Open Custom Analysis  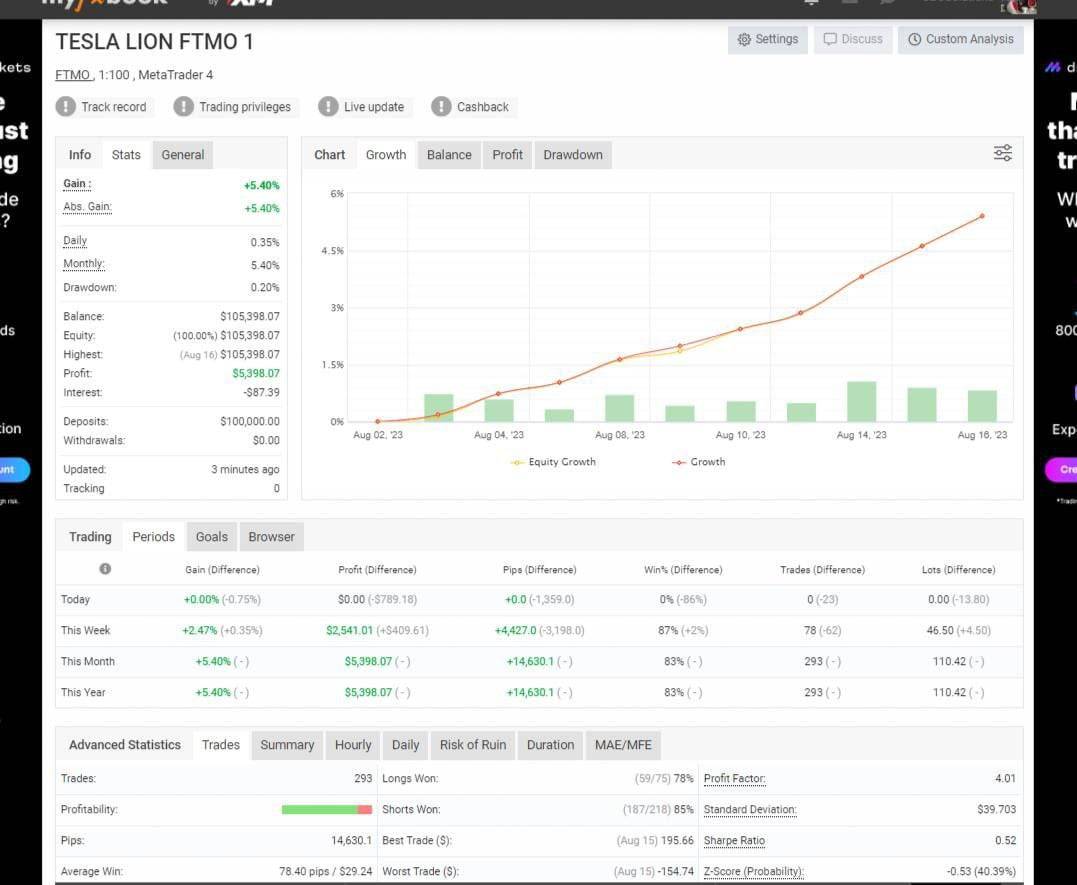click(960, 39)
